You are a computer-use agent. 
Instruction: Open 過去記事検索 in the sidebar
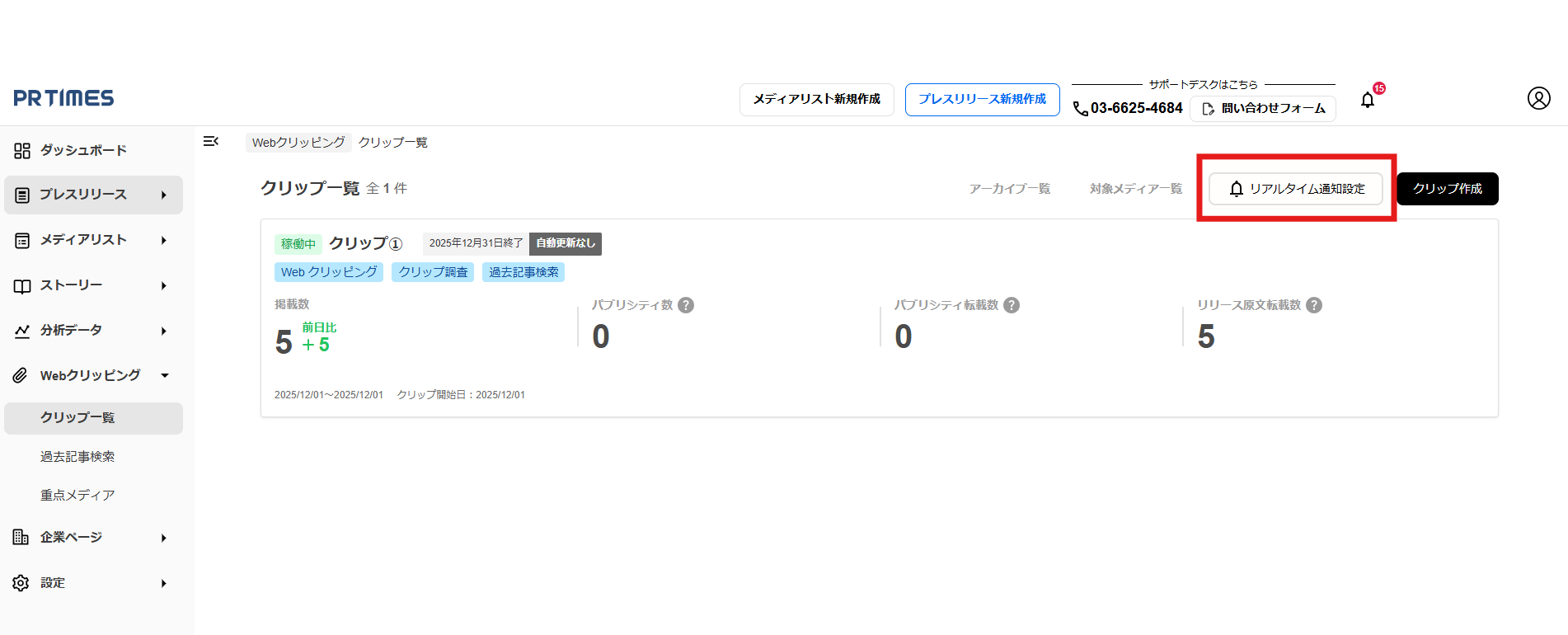(x=77, y=457)
